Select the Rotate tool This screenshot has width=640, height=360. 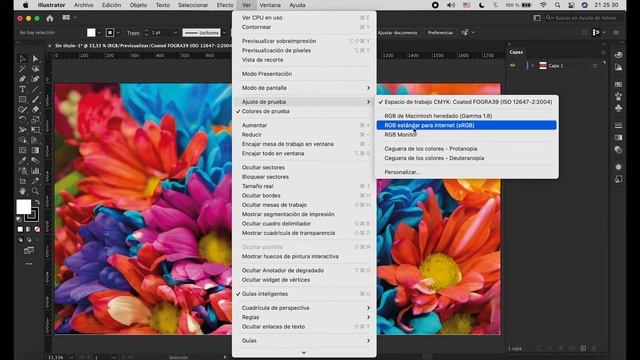pos(22,120)
